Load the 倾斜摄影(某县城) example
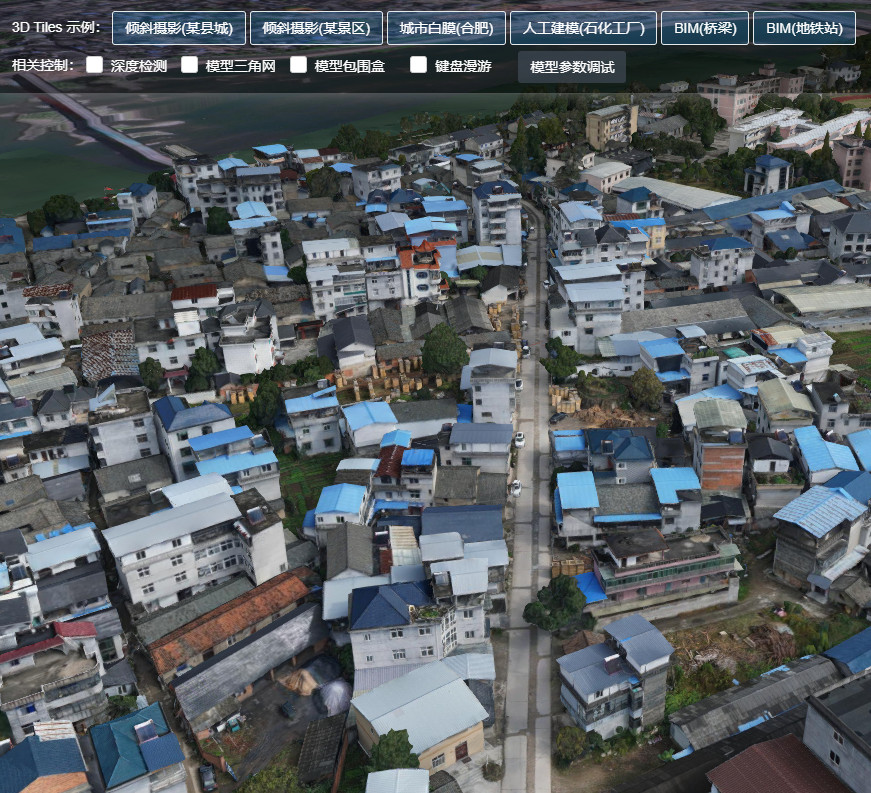The image size is (871, 793). click(x=179, y=28)
